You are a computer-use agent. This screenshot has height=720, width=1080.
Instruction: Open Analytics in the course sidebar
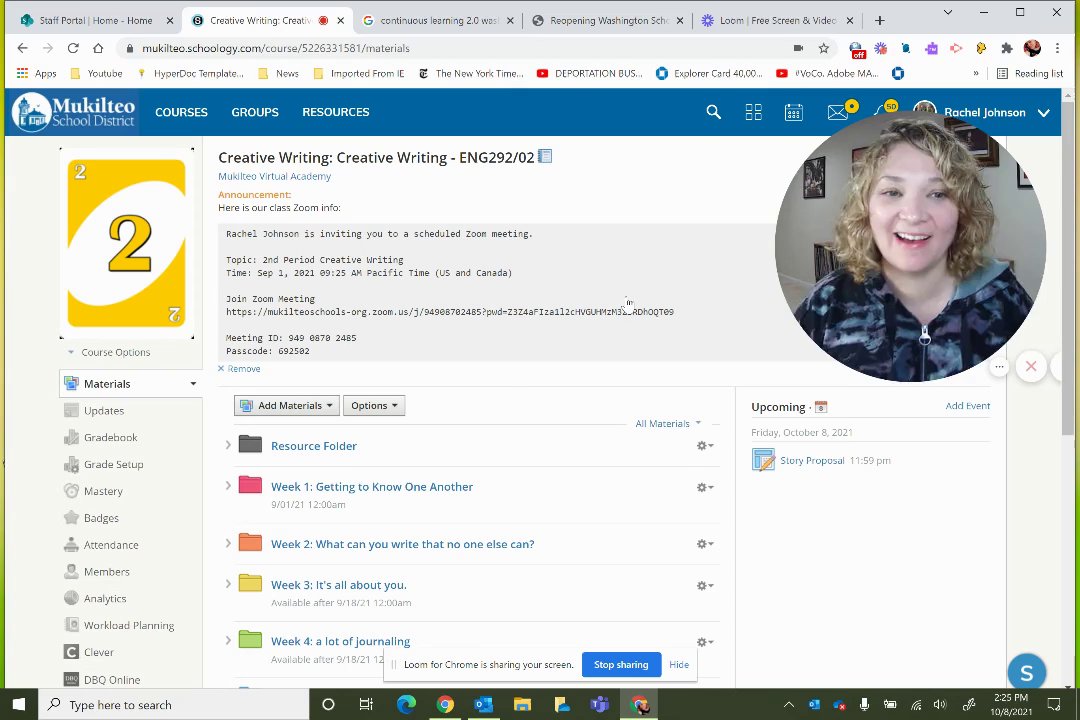coord(105,599)
